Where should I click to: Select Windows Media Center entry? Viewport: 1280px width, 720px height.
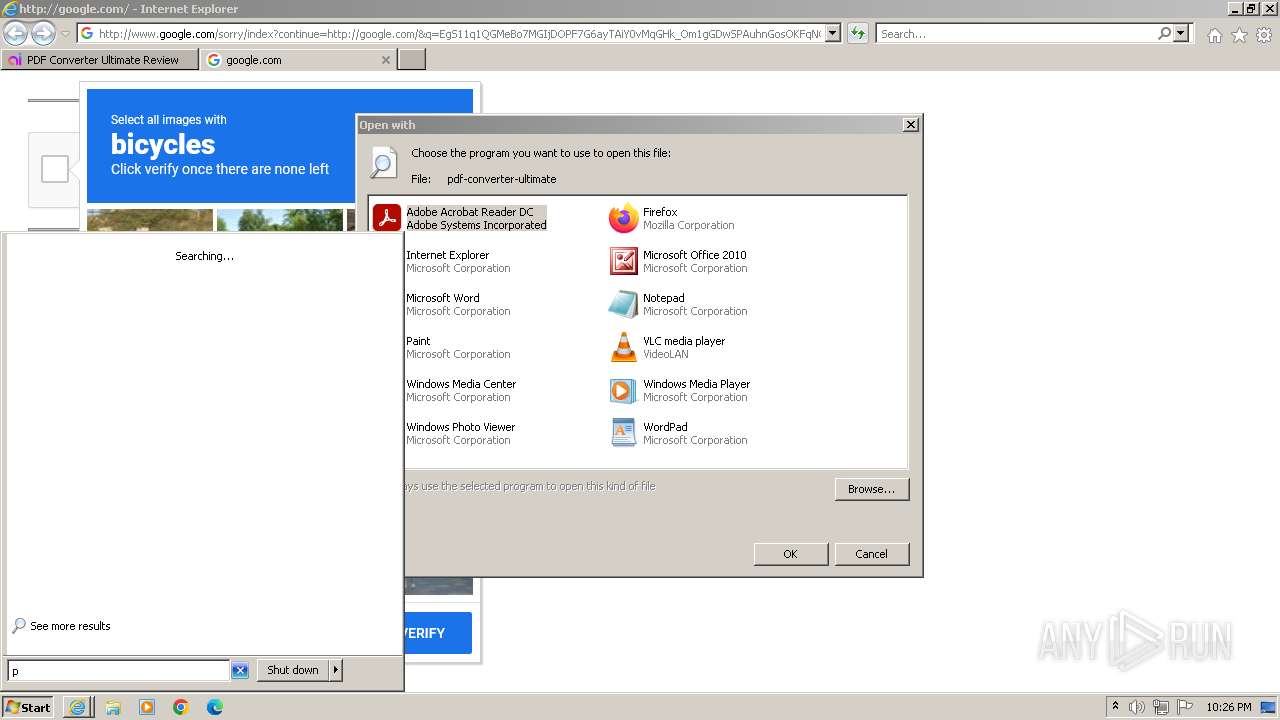coord(461,390)
